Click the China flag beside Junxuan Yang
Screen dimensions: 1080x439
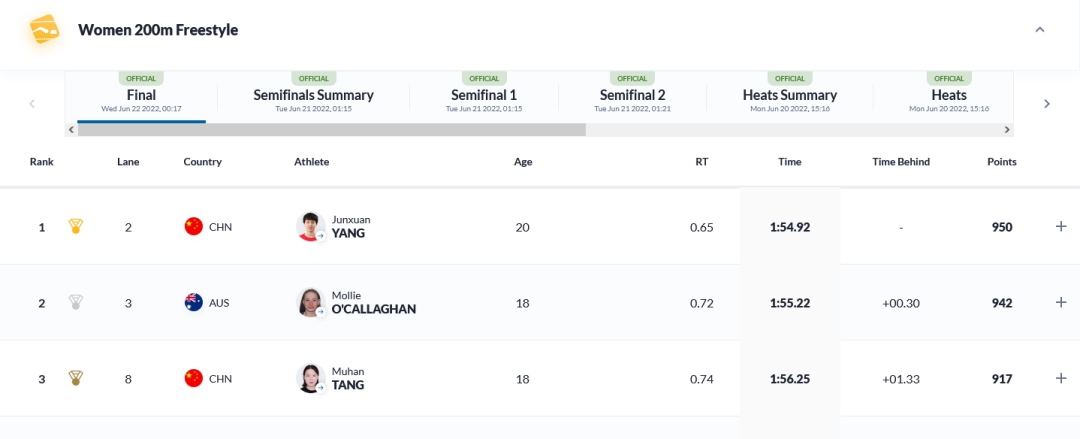pos(194,227)
